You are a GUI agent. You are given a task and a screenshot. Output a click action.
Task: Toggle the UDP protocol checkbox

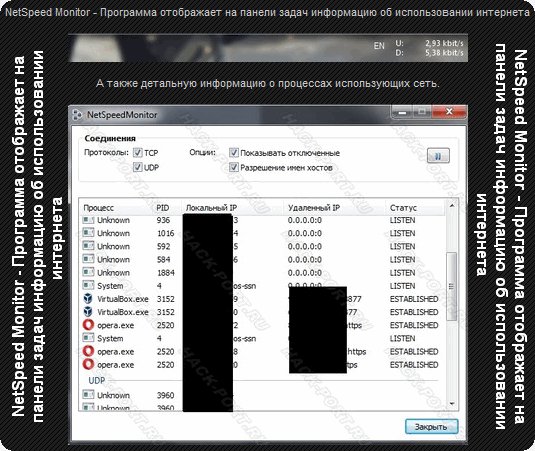pos(138,167)
